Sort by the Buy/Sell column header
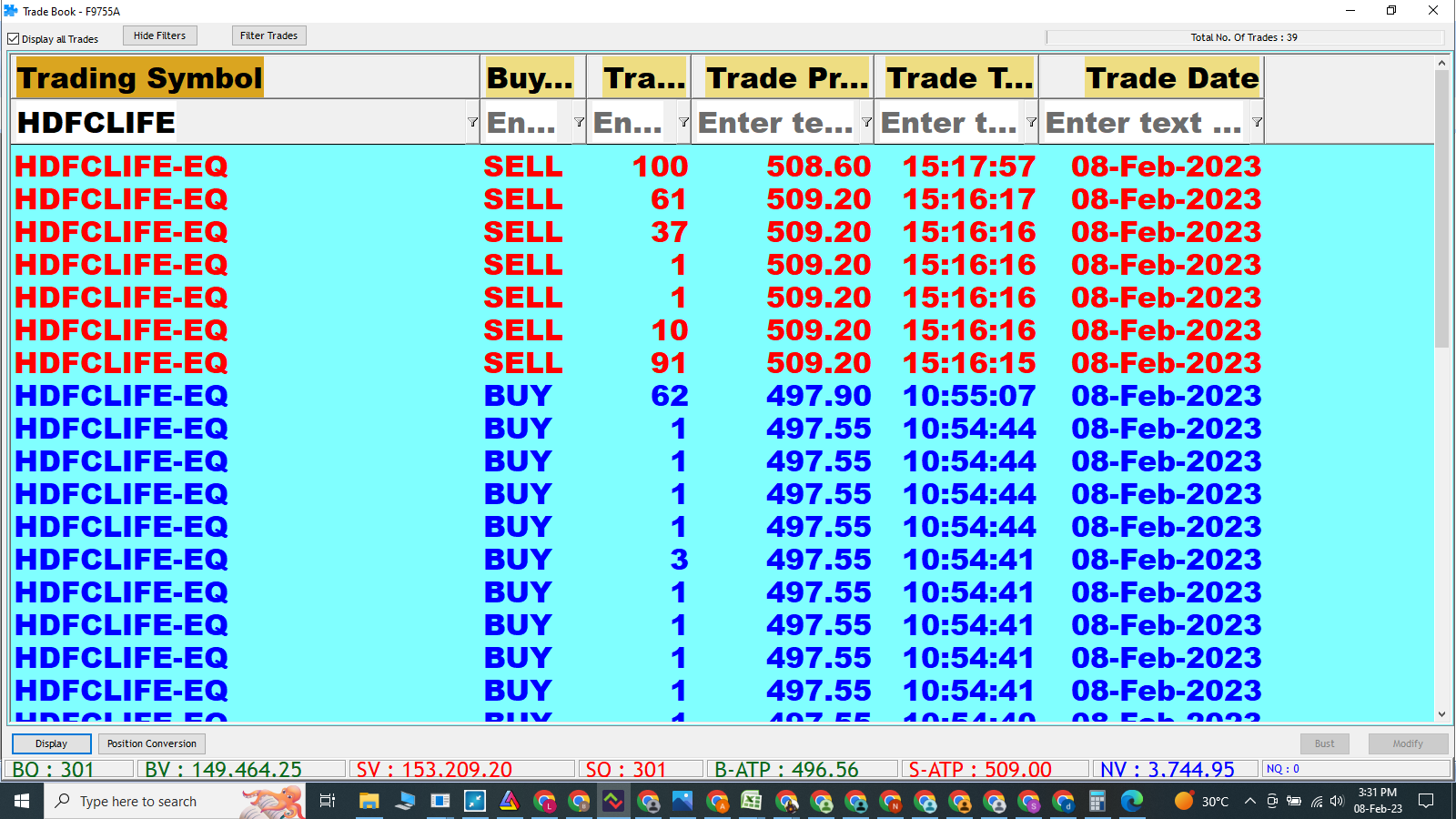 coord(532,77)
